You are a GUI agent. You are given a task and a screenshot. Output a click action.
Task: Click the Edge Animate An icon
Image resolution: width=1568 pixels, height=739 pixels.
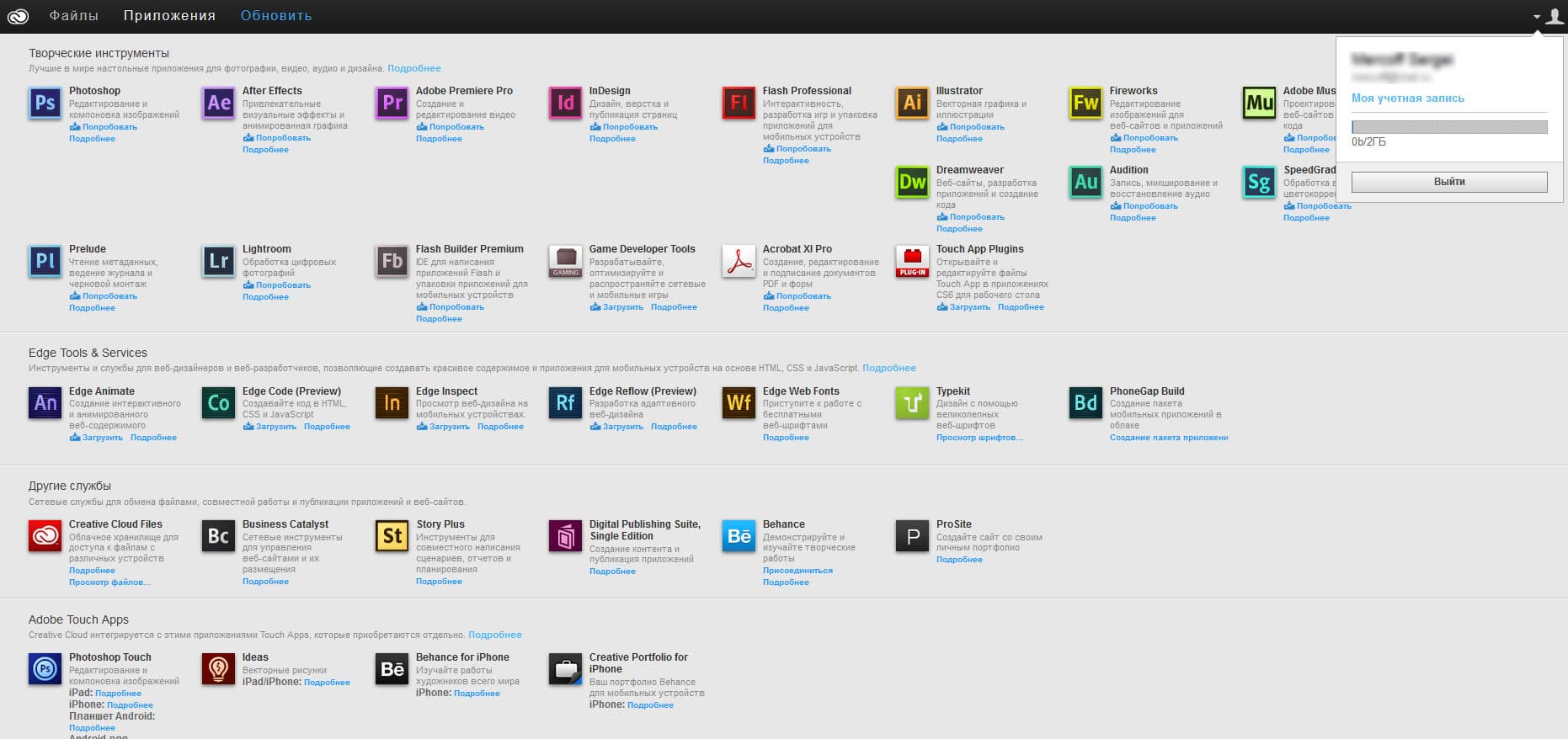point(45,403)
